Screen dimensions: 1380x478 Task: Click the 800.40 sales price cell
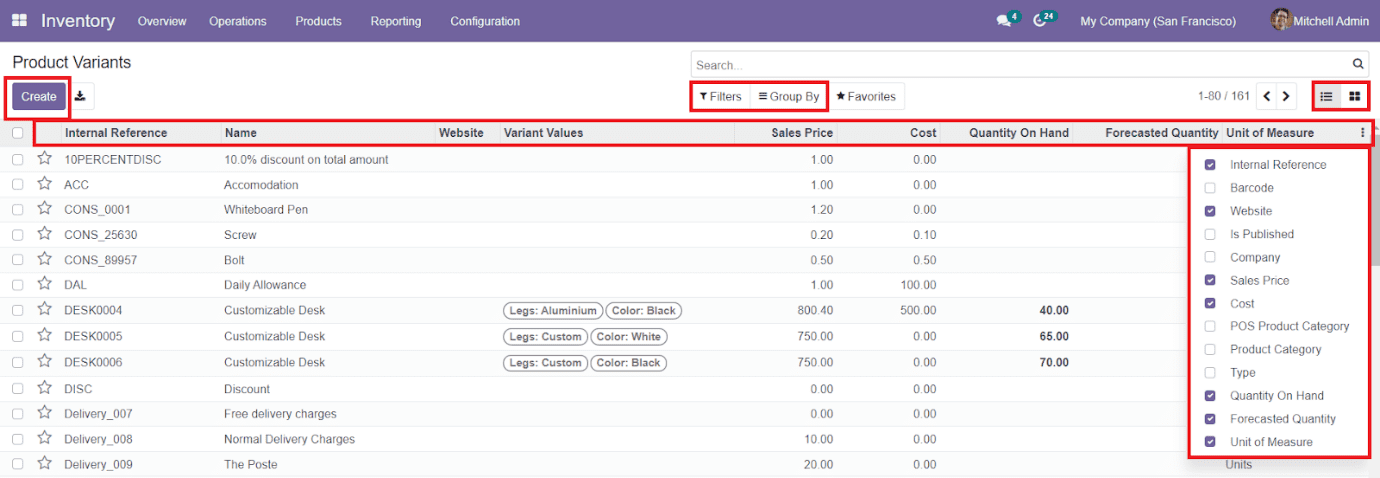pos(815,311)
